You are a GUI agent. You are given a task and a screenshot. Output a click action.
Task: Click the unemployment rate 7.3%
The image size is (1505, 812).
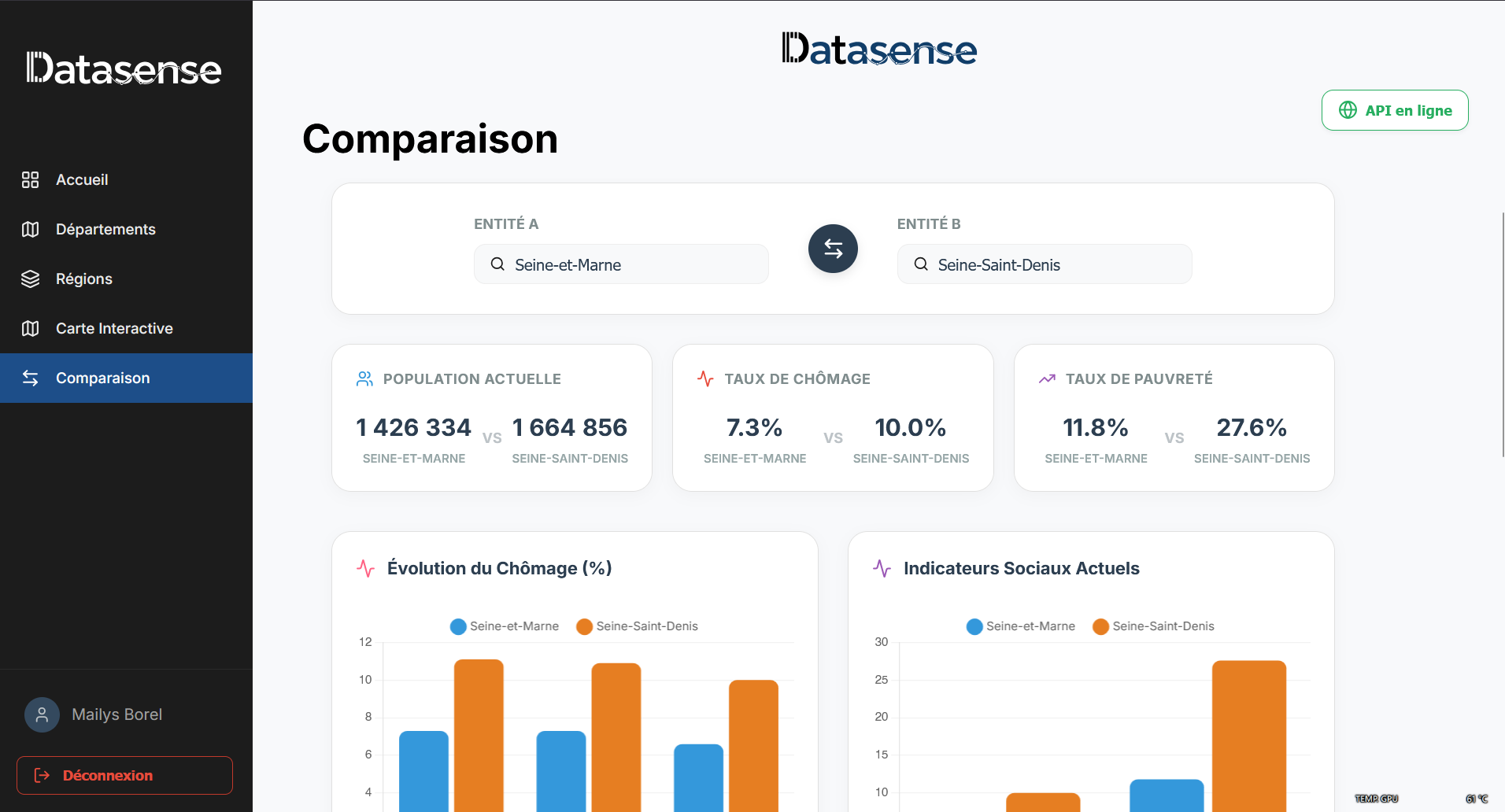pos(754,427)
